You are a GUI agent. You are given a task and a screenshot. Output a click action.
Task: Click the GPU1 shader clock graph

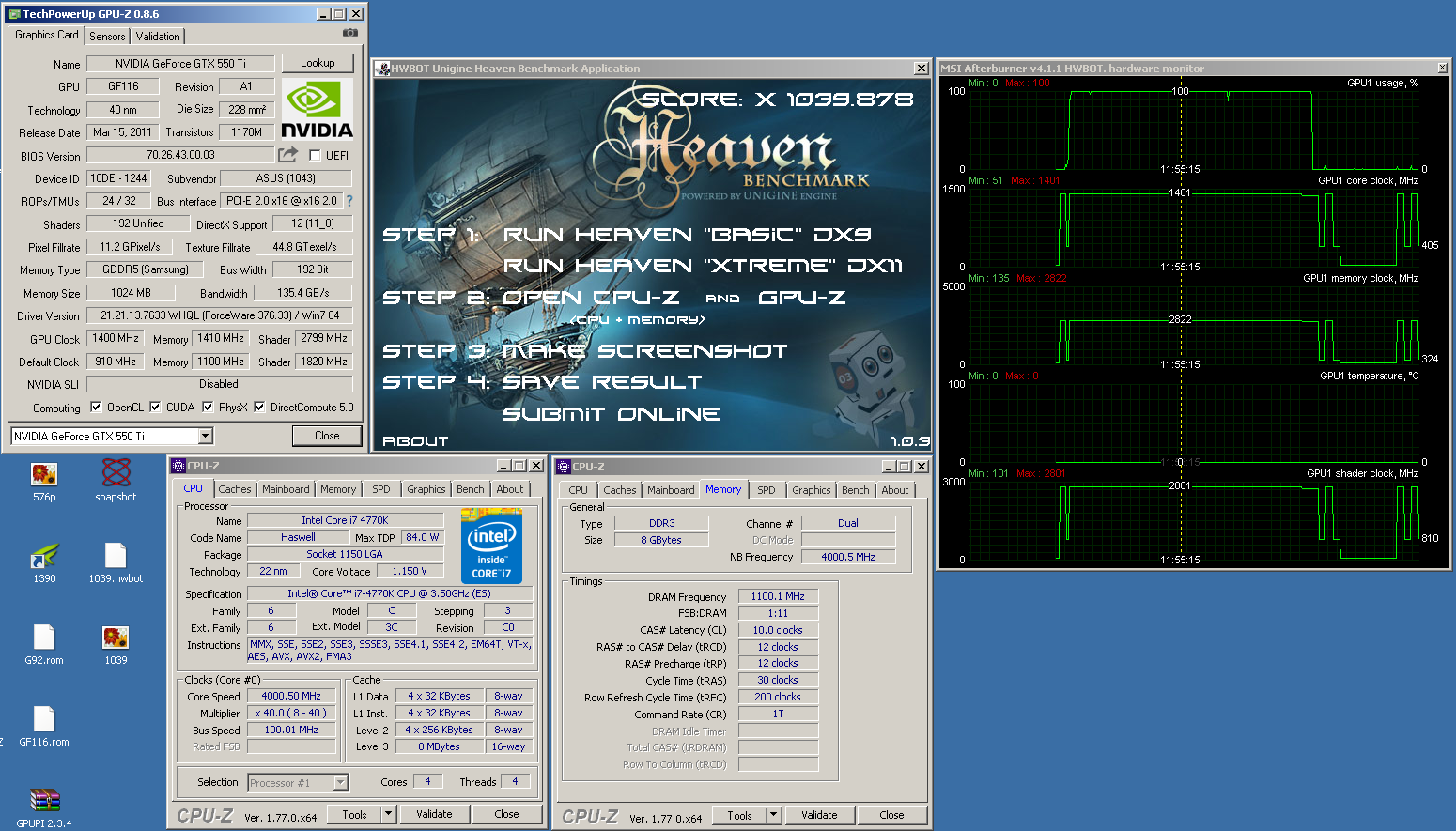tap(1193, 520)
